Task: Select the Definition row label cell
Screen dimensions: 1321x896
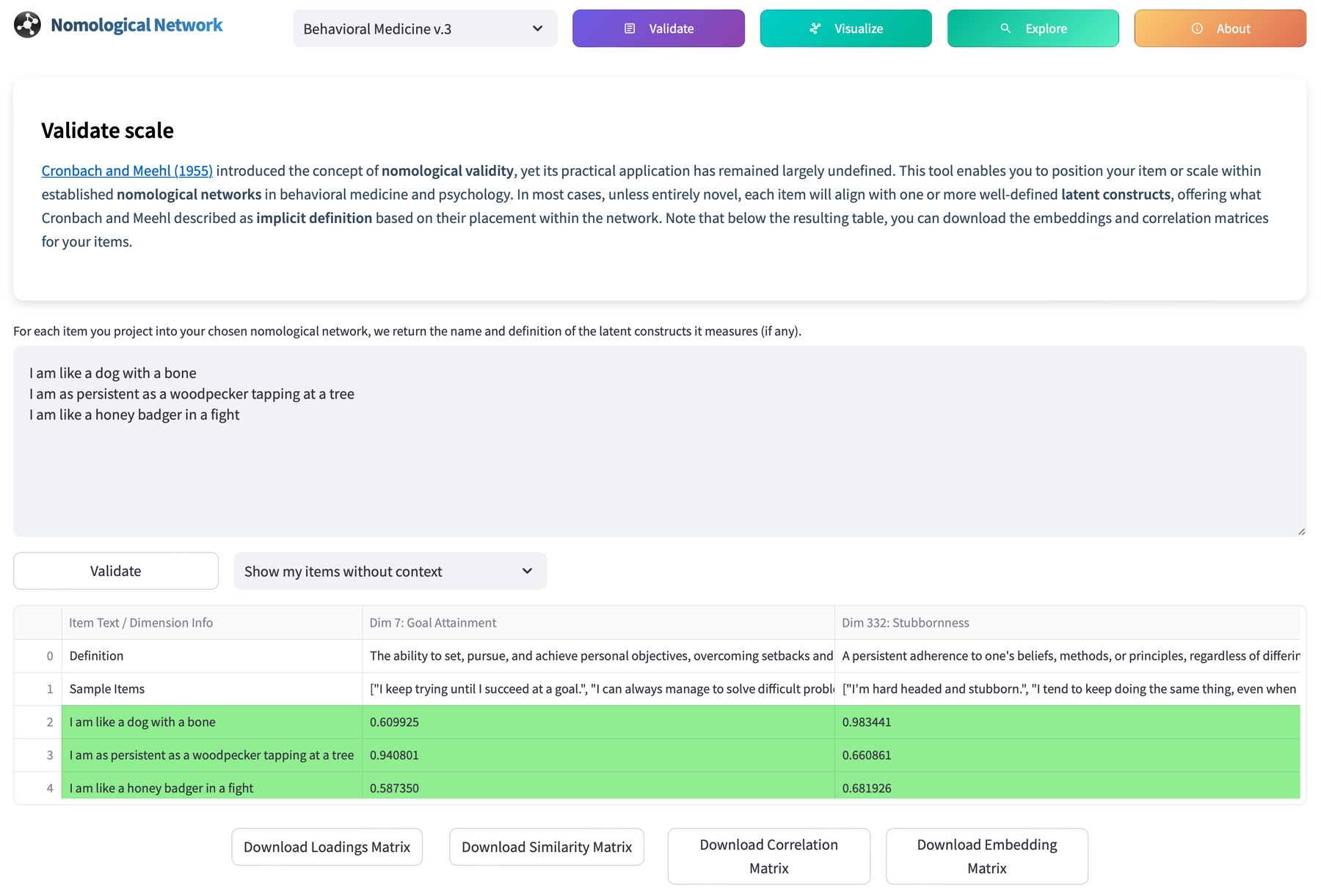Action: (x=211, y=656)
